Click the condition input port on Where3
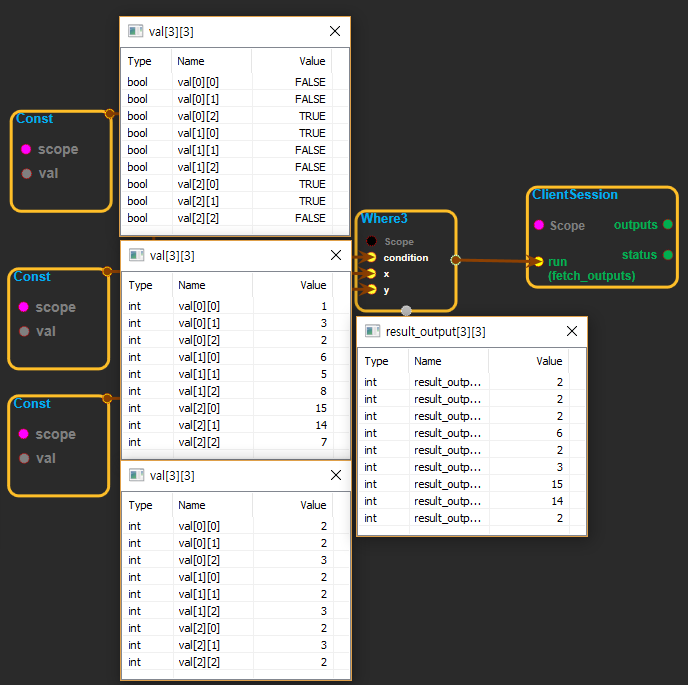688x685 pixels. click(x=371, y=257)
